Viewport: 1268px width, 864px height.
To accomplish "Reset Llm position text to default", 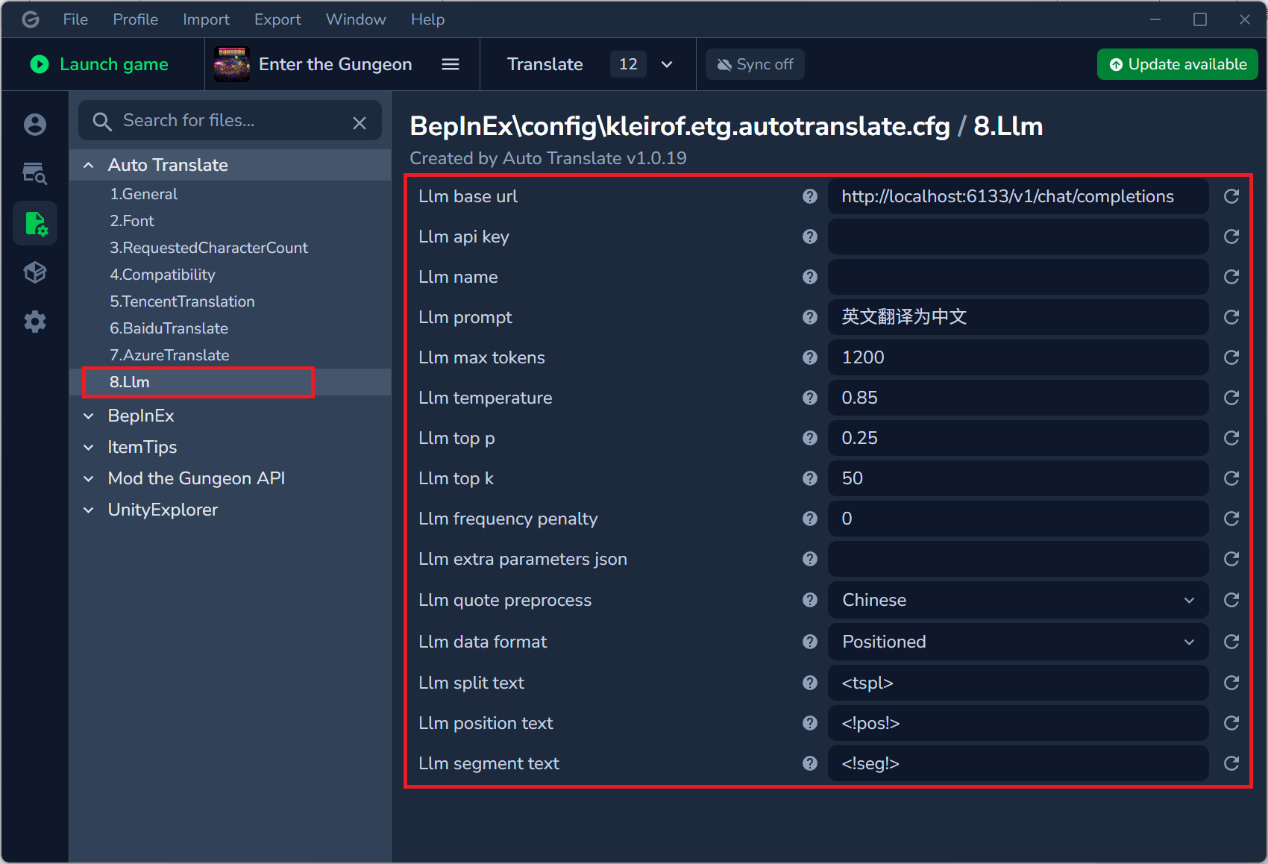I will pyautogui.click(x=1231, y=723).
